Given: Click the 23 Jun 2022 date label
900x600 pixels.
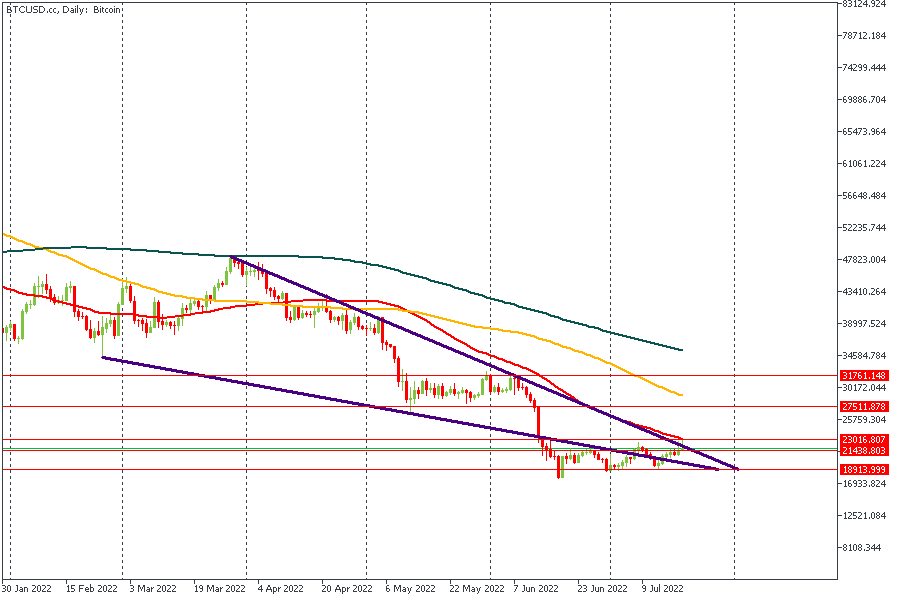Looking at the screenshot, I should point(603,589).
